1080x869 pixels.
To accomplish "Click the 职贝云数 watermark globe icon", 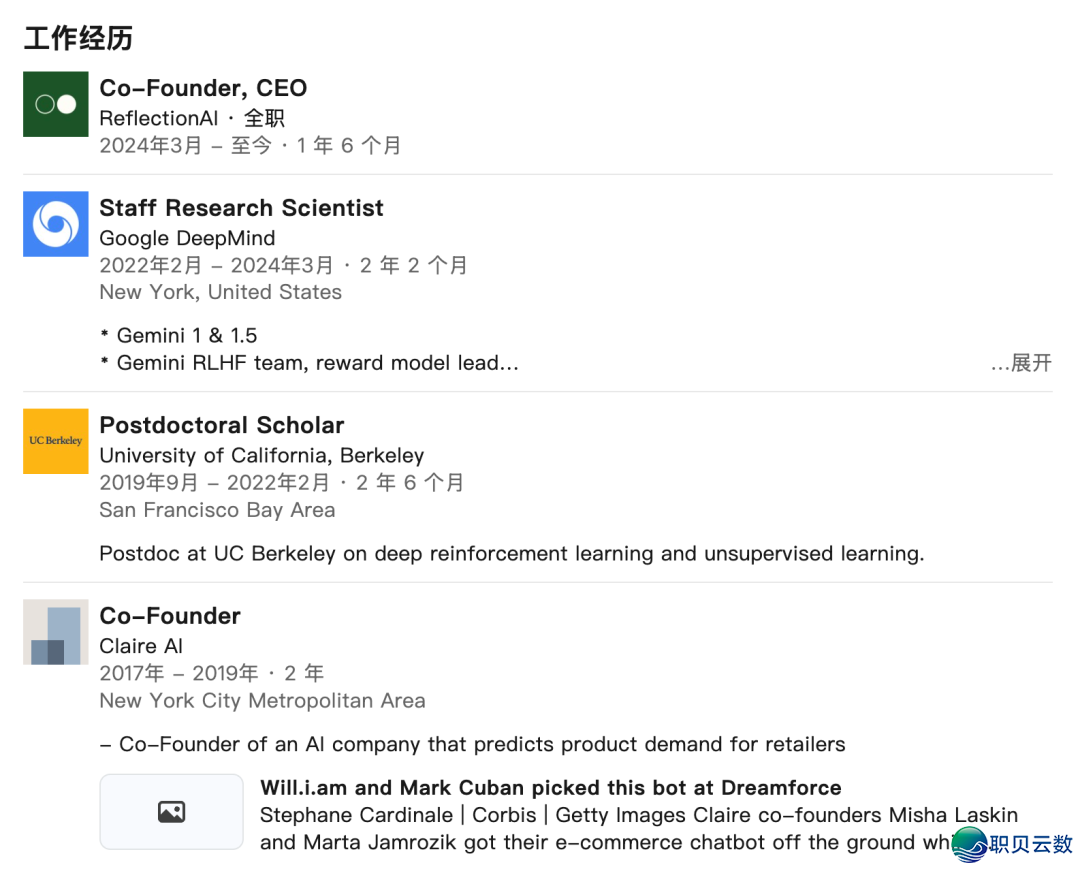I will (970, 844).
